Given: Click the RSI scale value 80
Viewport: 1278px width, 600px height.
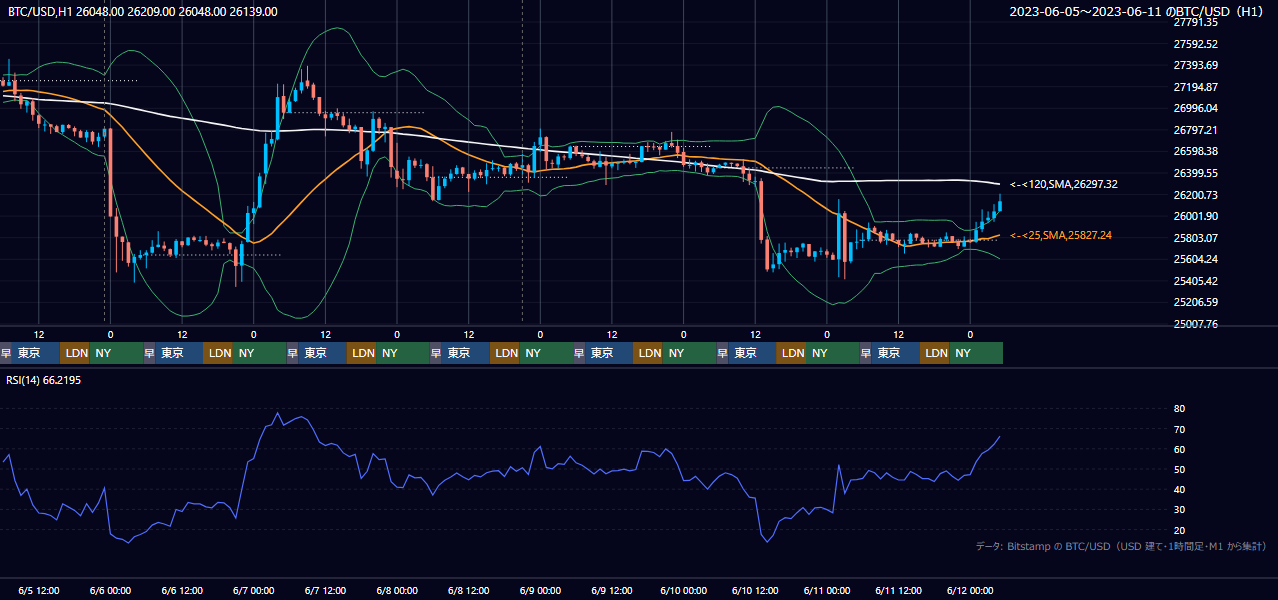Looking at the screenshot, I should 1179,409.
